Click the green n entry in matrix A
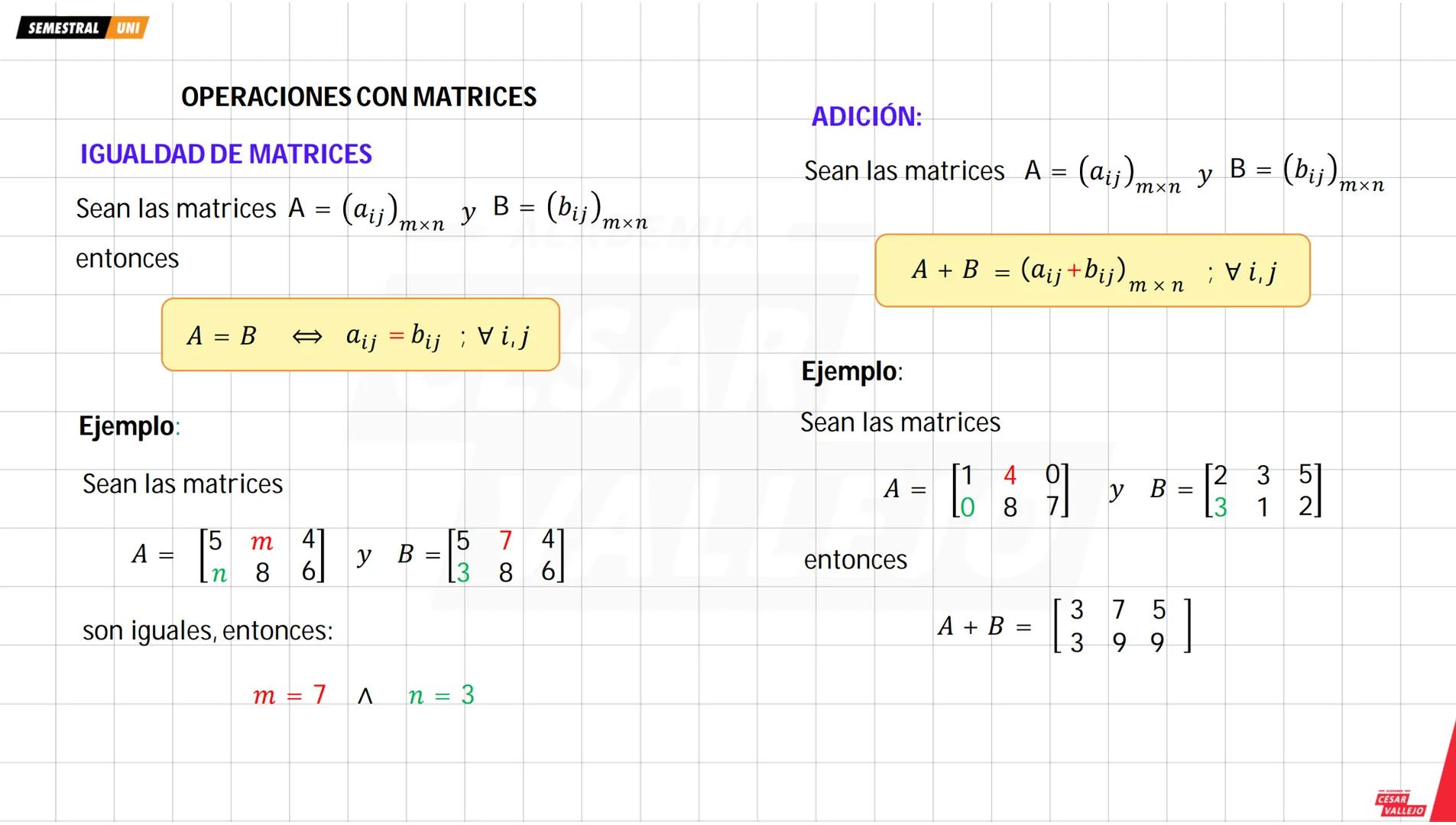This screenshot has width=1456, height=825. 219,573
